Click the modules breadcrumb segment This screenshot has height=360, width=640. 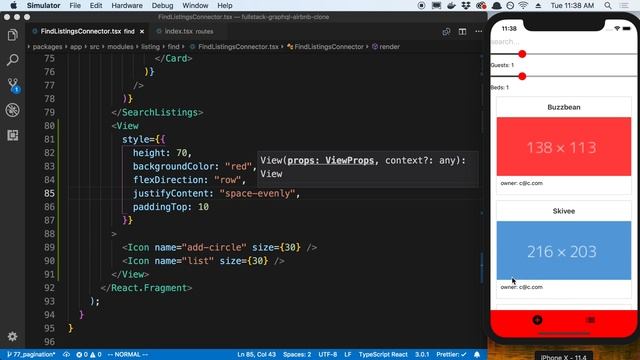pos(120,47)
